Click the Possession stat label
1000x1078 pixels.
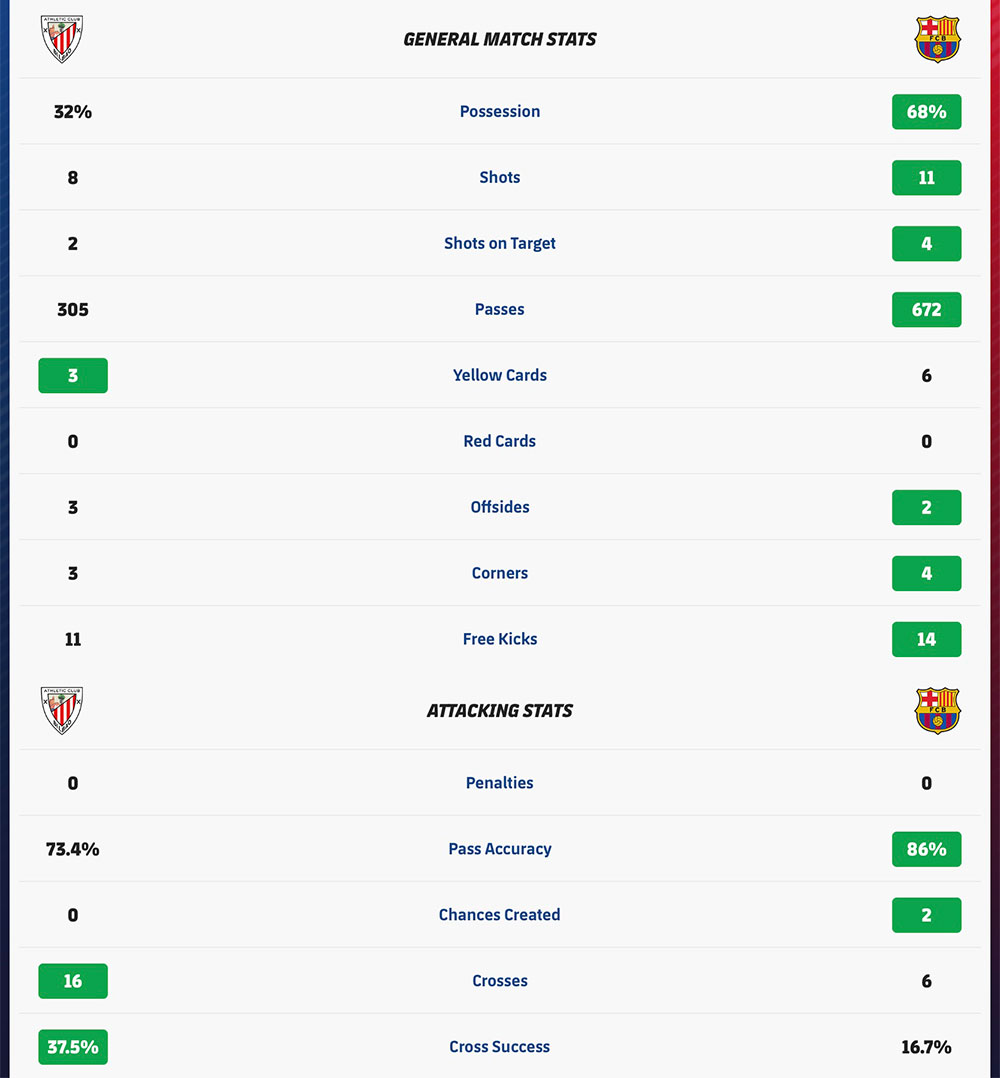point(500,111)
